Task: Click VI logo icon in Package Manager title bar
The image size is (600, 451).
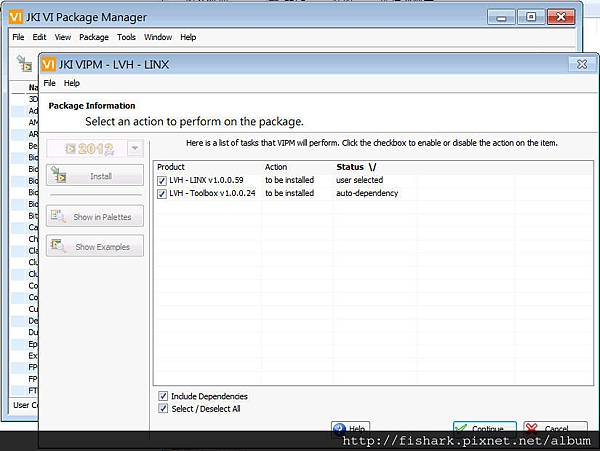Action: [16, 17]
